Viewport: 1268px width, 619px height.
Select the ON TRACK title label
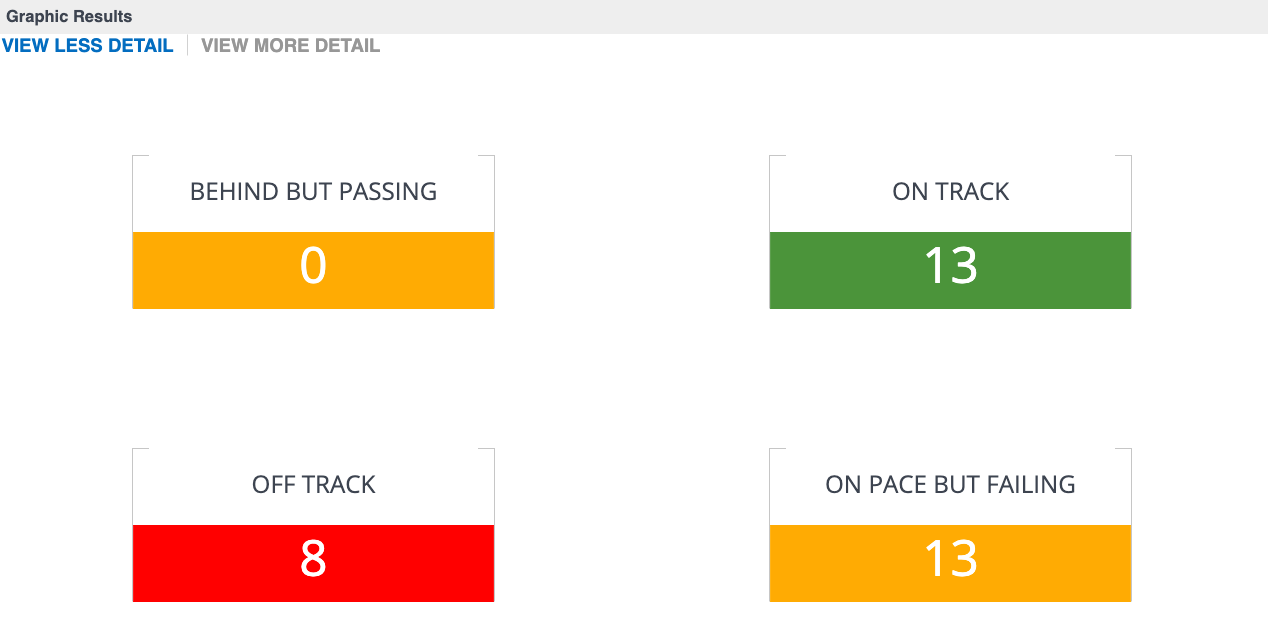coord(950,191)
